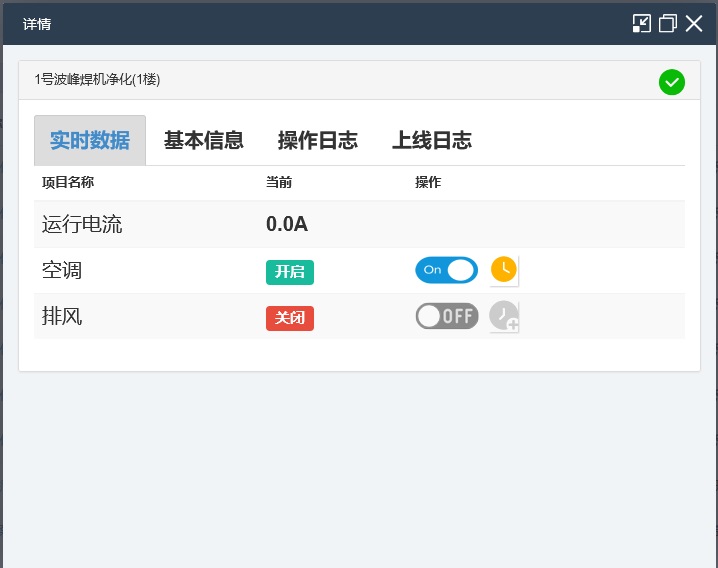Click the maximize window icon in title bar
718x568 pixels.
pyautogui.click(x=668, y=24)
